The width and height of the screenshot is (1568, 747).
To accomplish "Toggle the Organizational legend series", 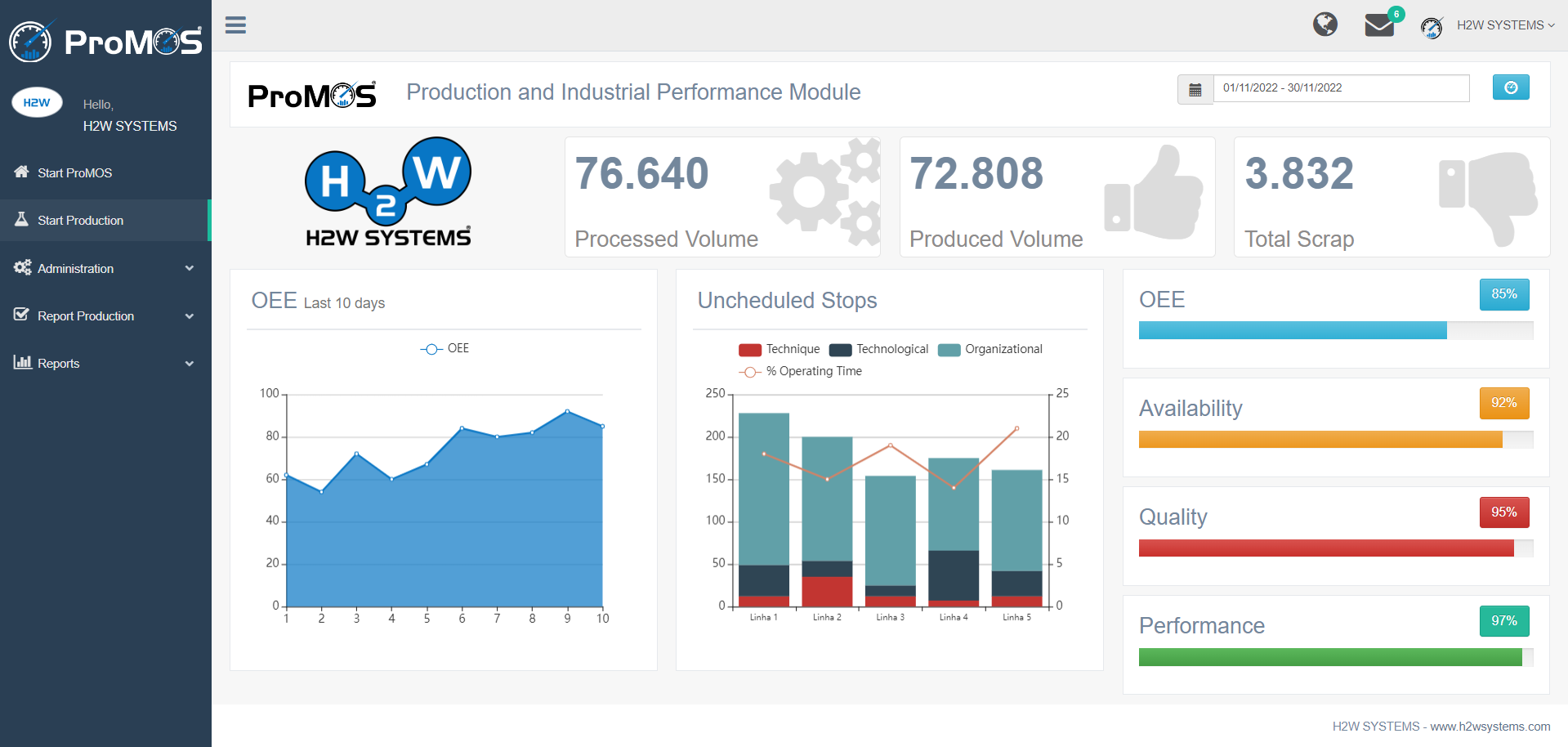I will point(990,349).
